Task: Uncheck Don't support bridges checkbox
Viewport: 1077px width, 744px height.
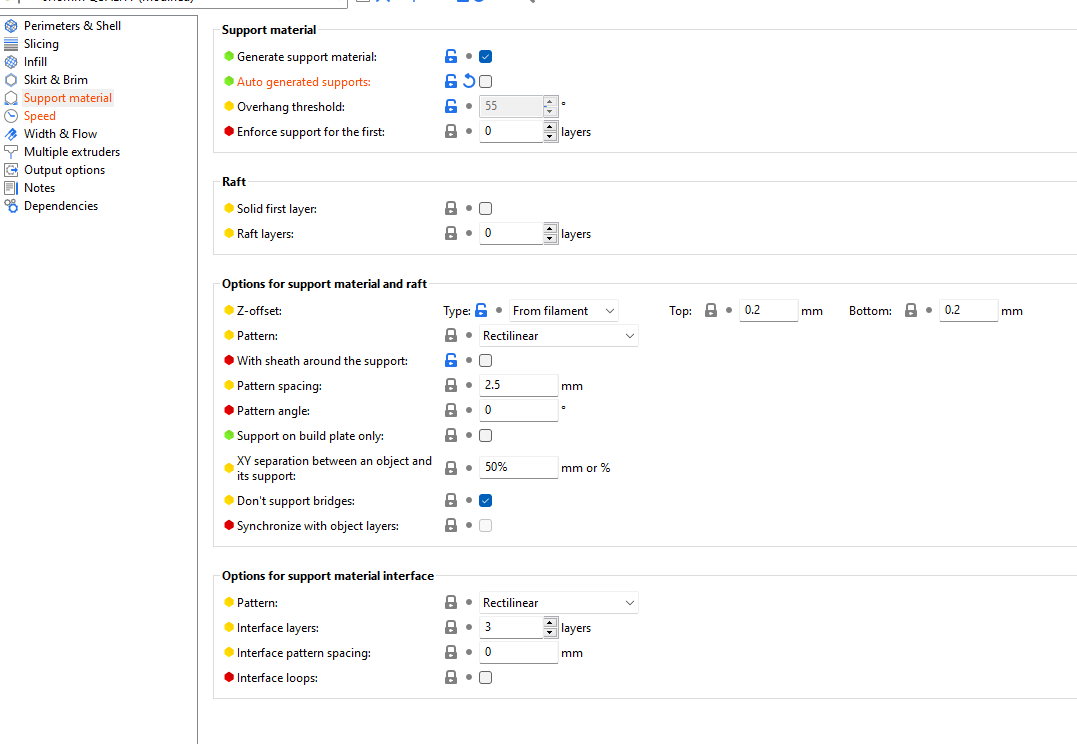Action: (x=486, y=500)
